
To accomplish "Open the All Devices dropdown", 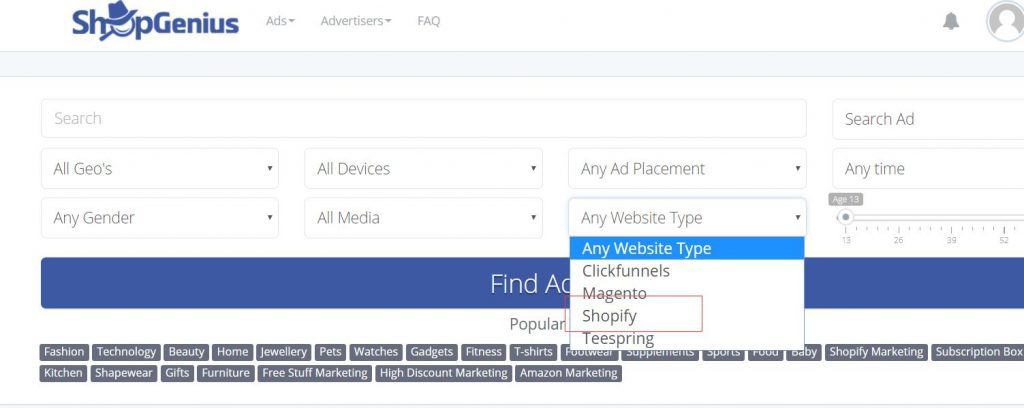I will (423, 168).
